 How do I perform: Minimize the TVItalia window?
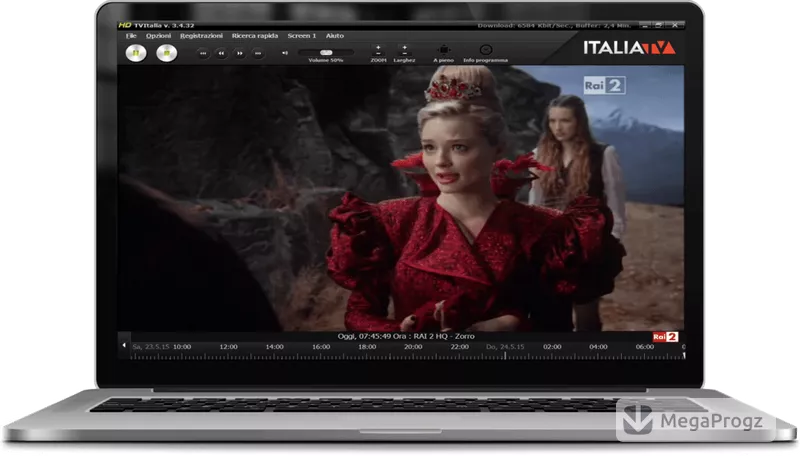pos(645,25)
